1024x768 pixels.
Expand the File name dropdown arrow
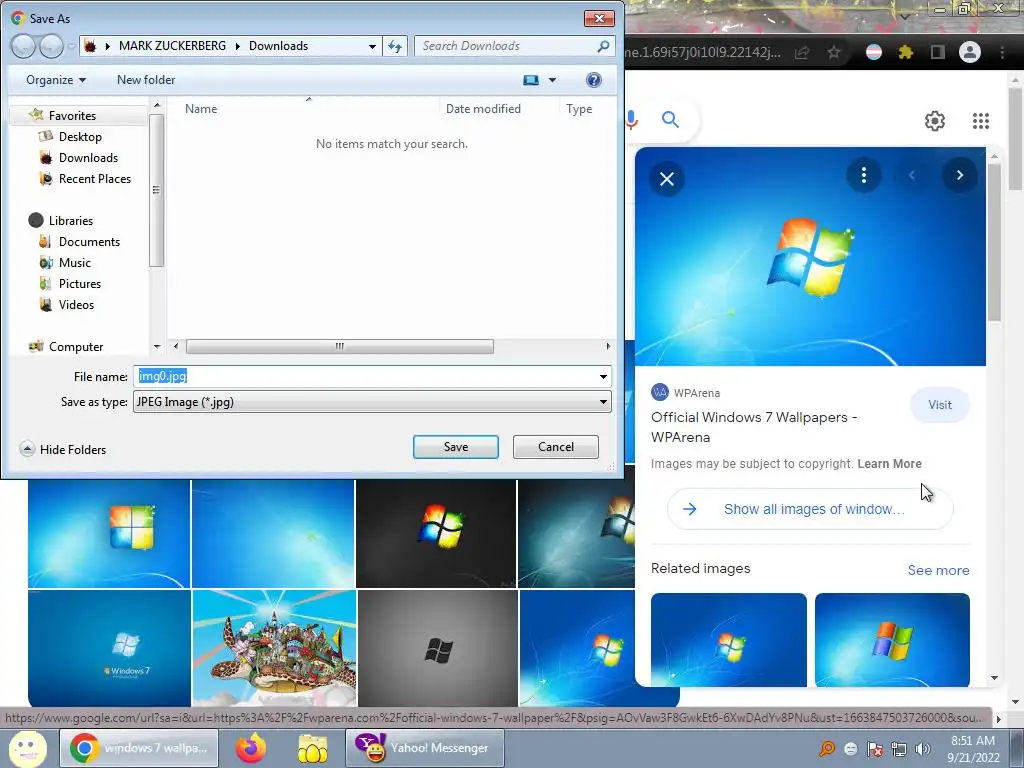point(603,376)
